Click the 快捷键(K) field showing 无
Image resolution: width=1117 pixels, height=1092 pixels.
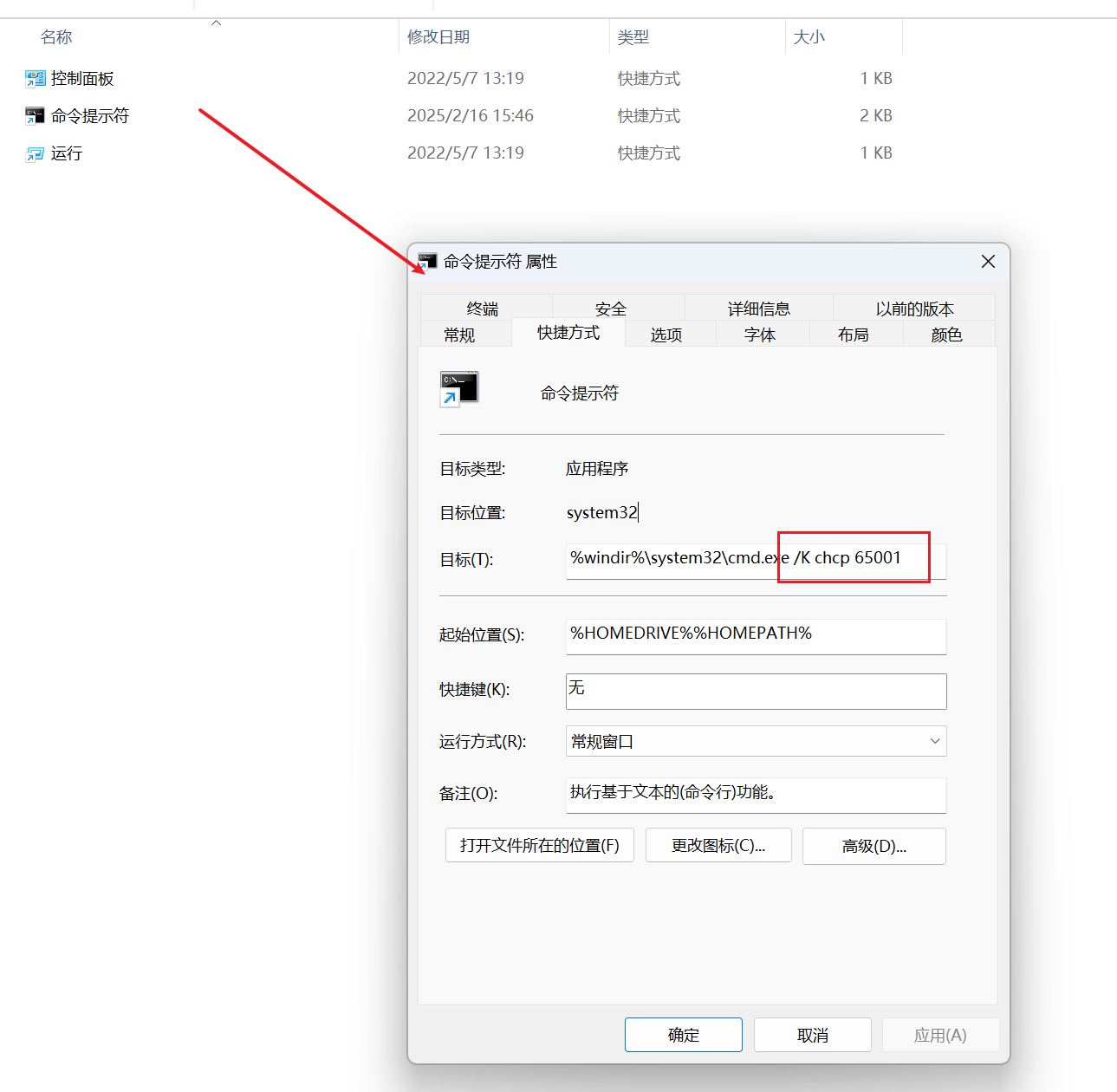[755, 691]
